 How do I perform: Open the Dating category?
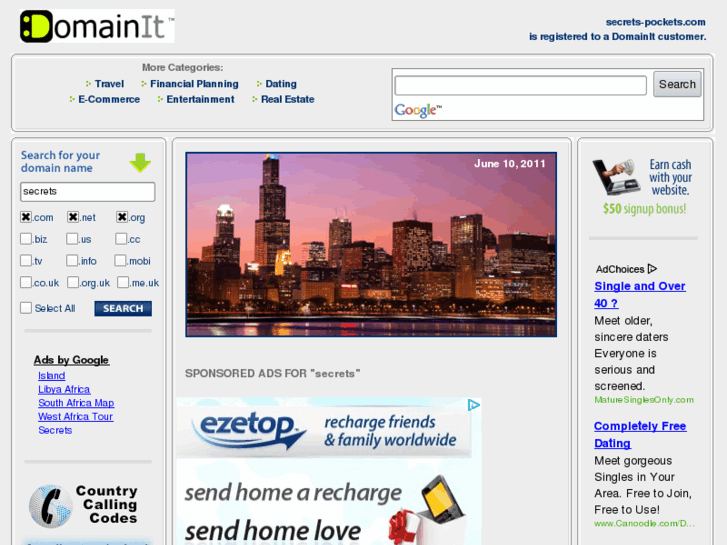pyautogui.click(x=281, y=84)
